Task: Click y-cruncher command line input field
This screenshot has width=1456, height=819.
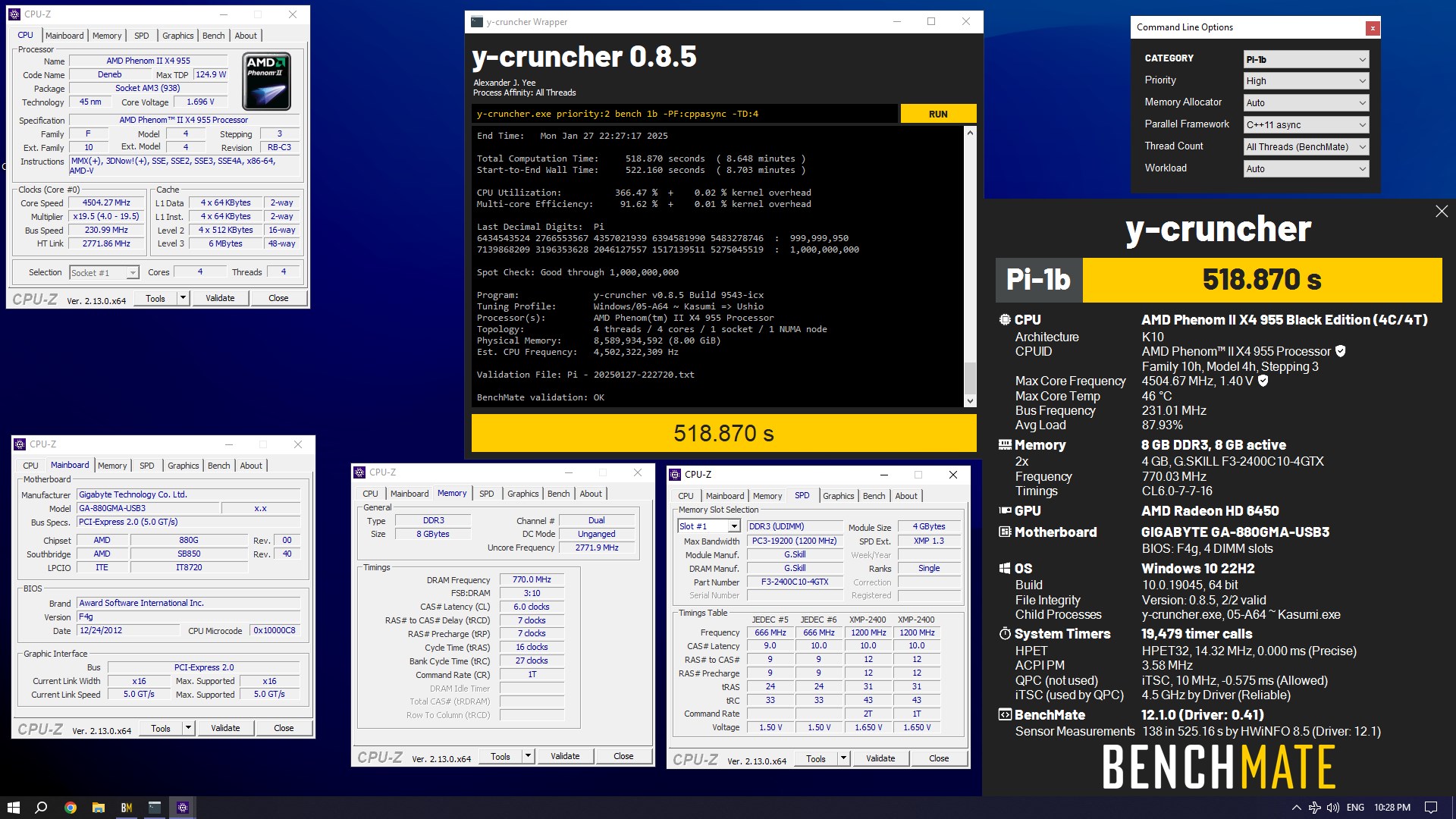Action: (x=685, y=114)
